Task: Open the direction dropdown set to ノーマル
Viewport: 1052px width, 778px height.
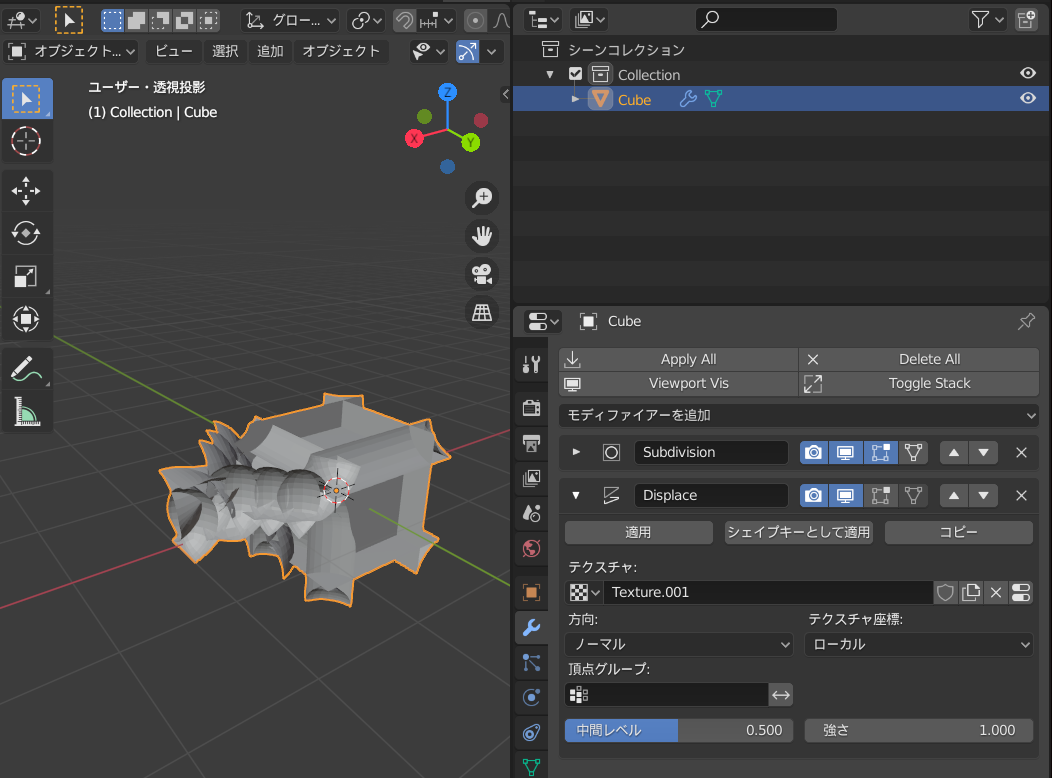Action: tap(679, 645)
